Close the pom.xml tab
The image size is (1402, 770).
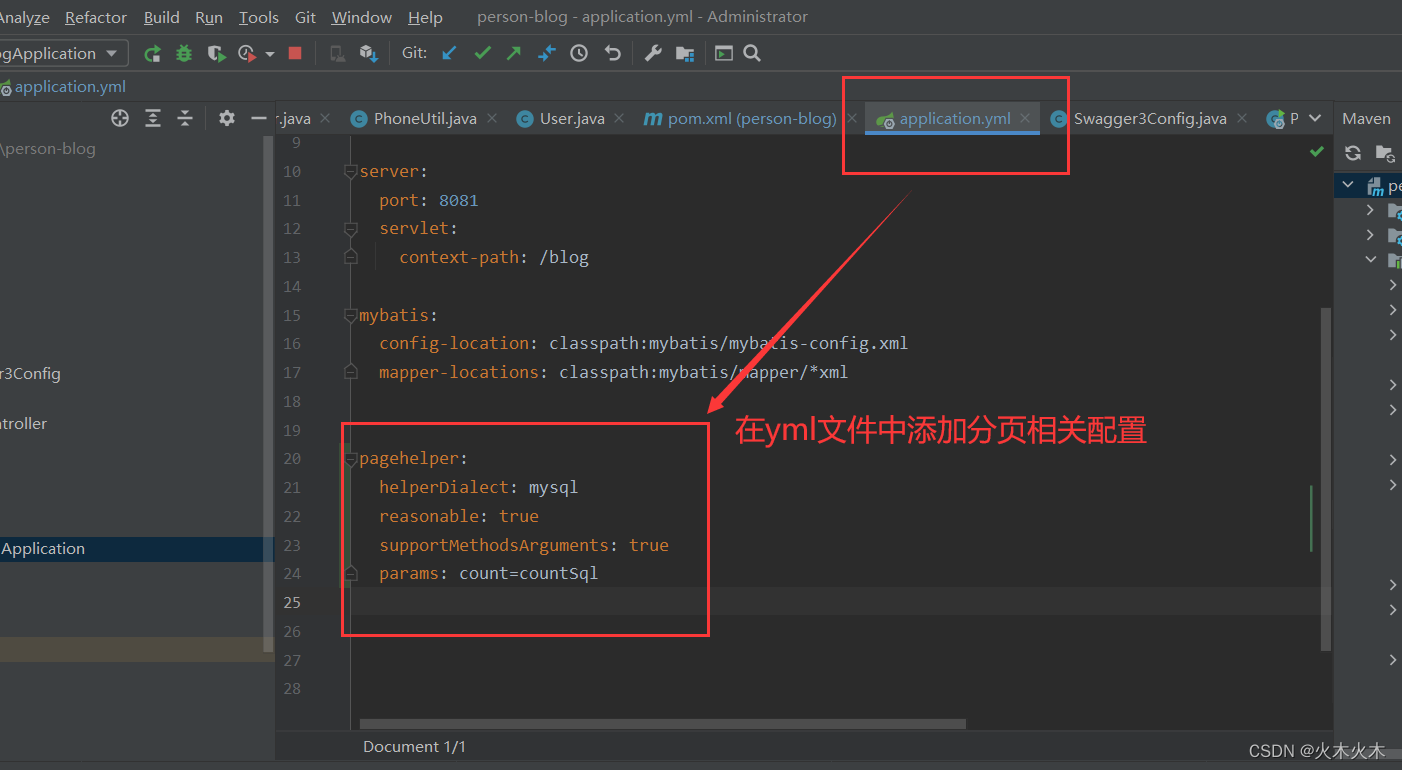852,118
